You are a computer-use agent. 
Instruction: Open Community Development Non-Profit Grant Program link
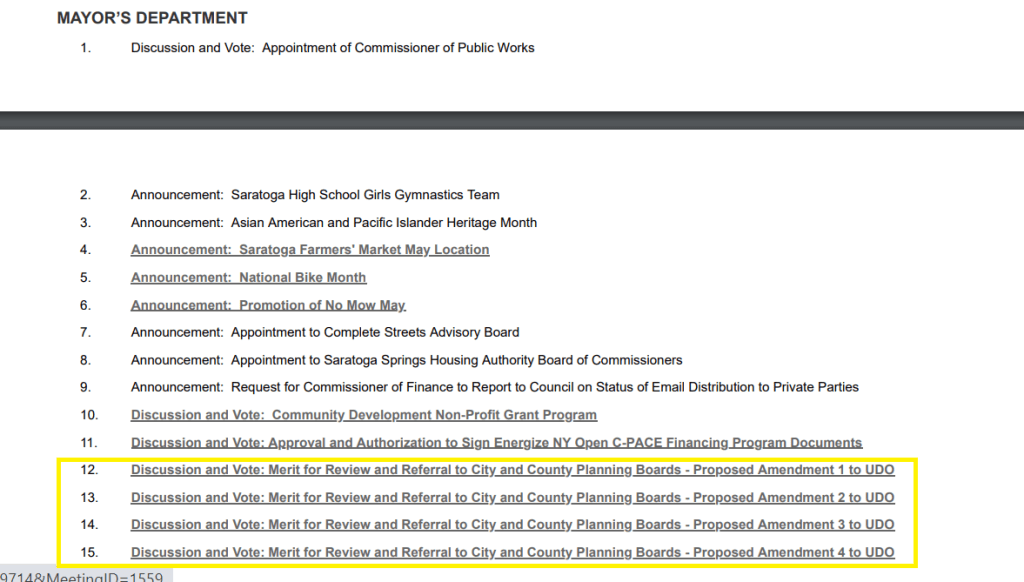pyautogui.click(x=364, y=415)
